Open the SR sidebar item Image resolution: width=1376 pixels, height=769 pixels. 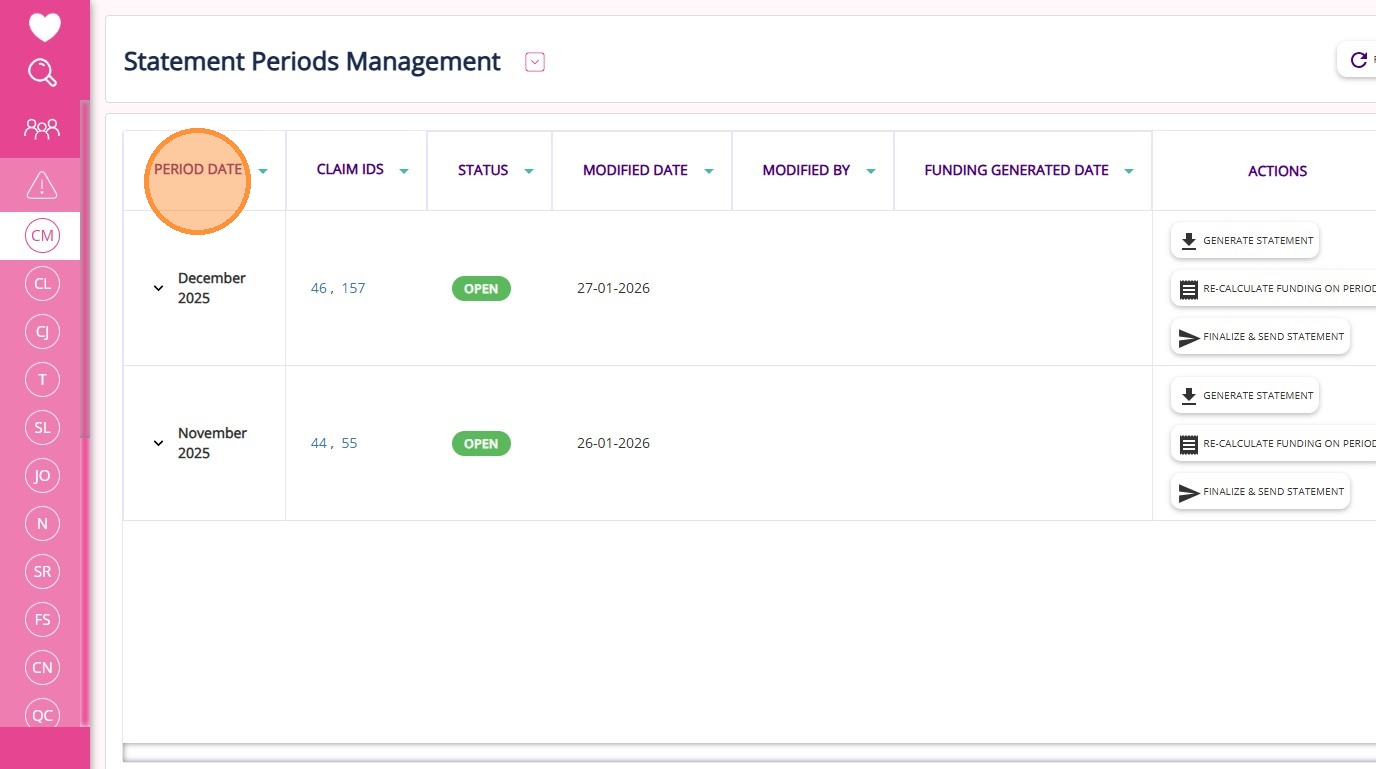click(x=42, y=572)
